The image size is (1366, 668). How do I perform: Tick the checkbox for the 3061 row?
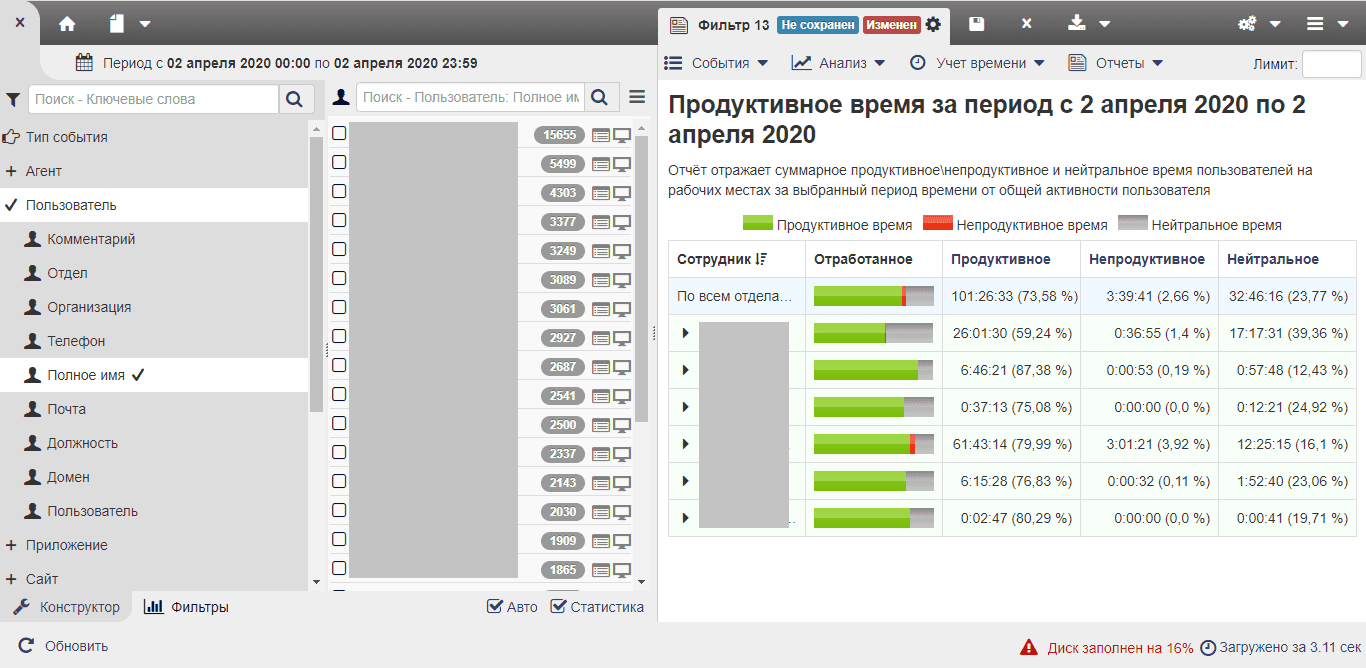tap(339, 307)
